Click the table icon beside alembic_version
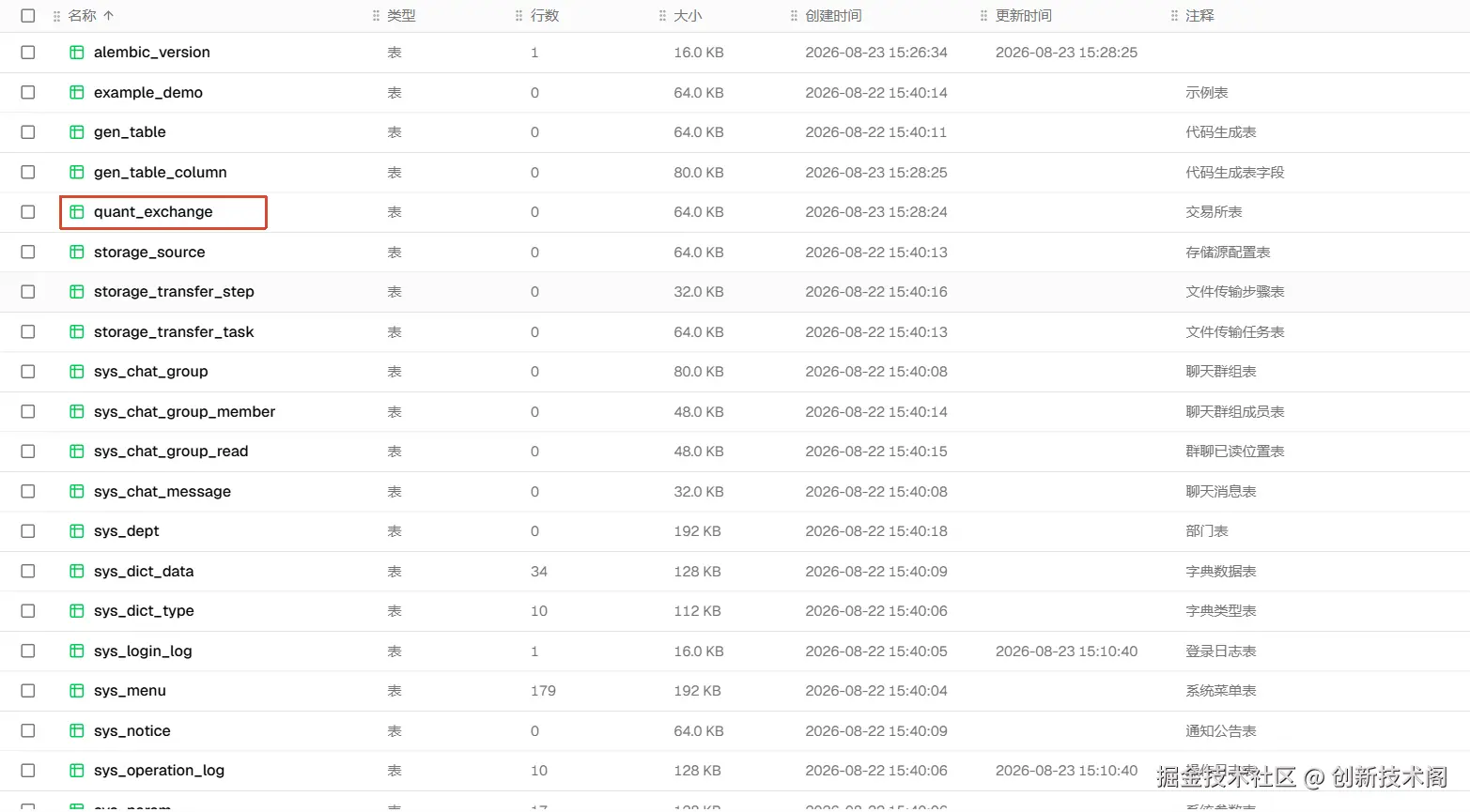The image size is (1470, 812). pos(77,53)
